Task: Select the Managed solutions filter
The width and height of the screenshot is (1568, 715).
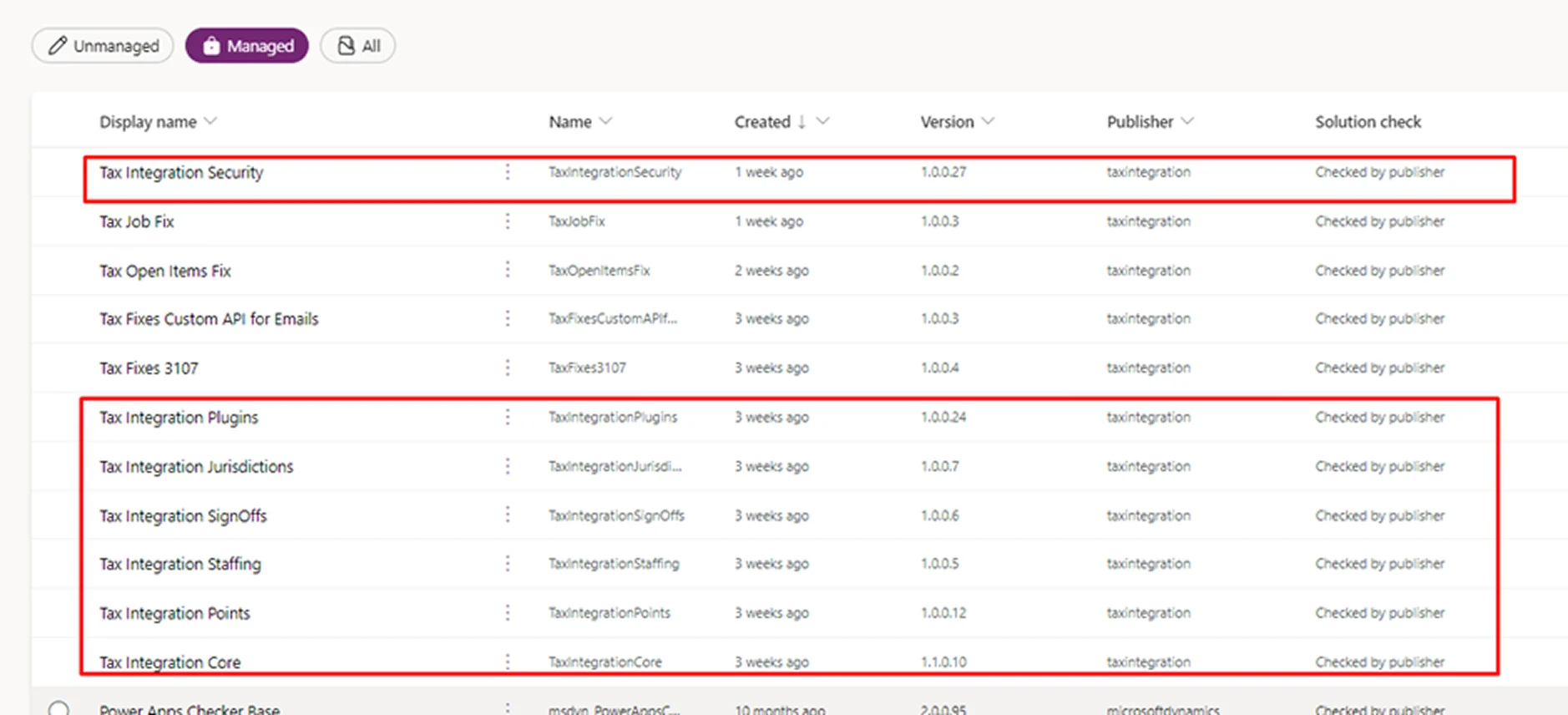Action: 247,46
